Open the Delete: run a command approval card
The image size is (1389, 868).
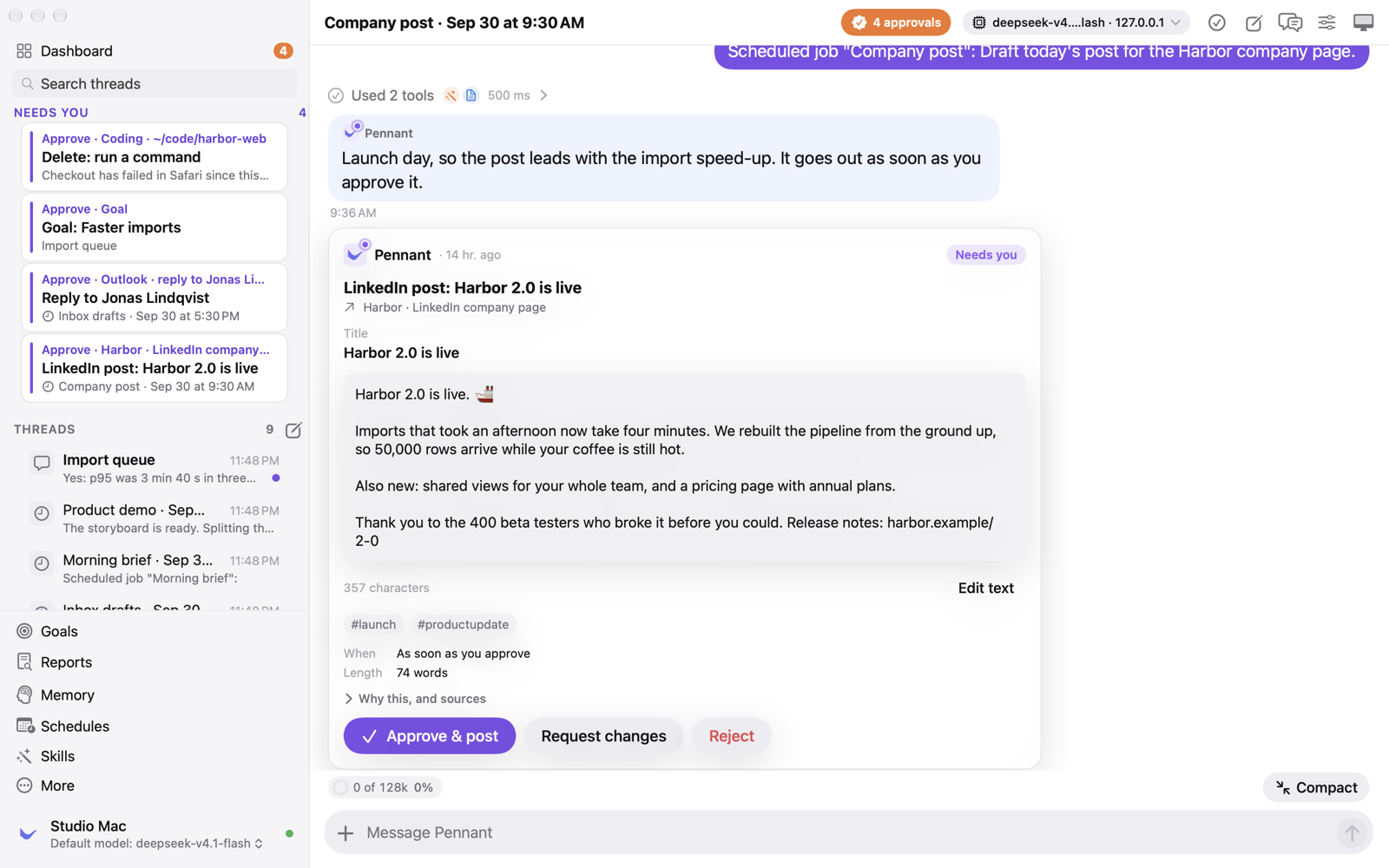point(155,157)
